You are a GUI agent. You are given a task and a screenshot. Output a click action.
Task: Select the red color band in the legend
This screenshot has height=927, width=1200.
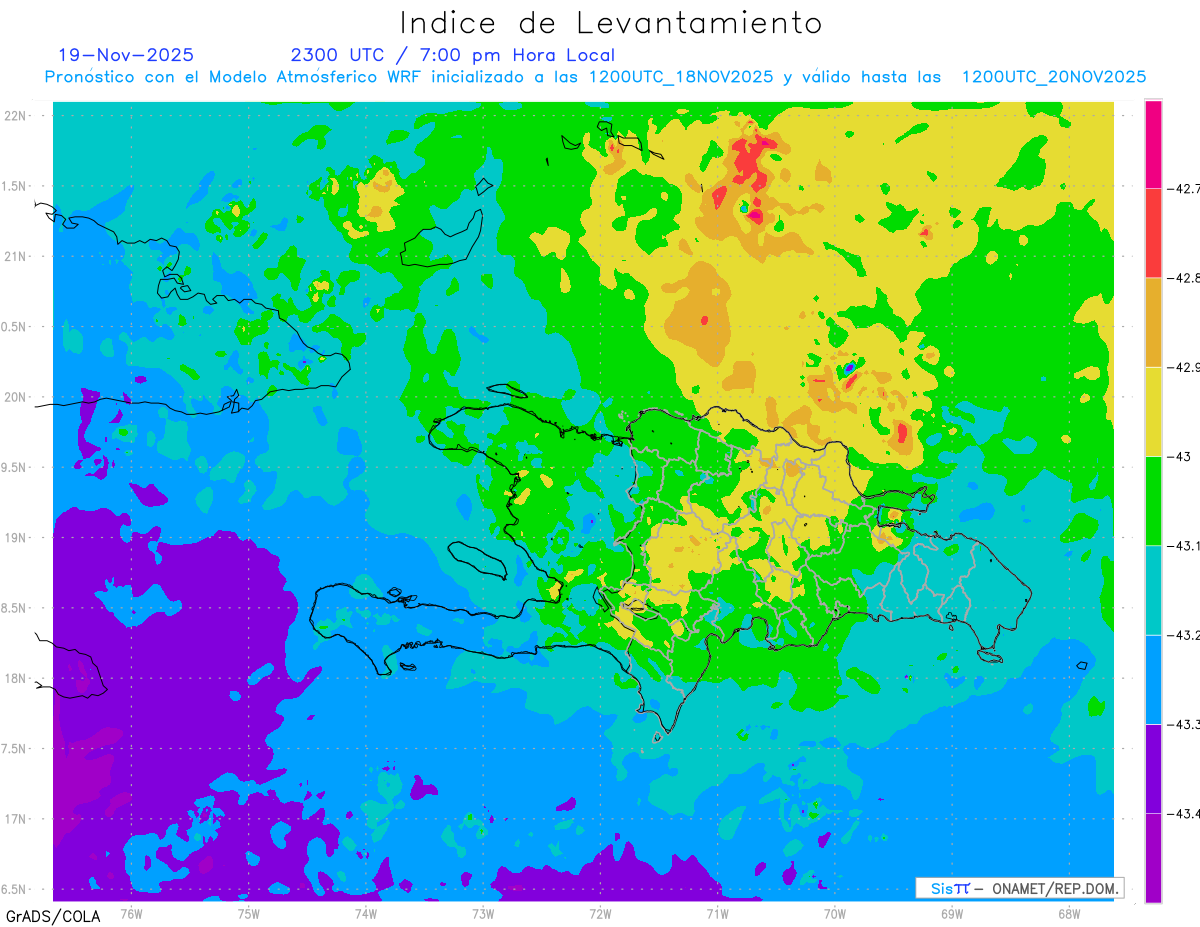[1153, 233]
